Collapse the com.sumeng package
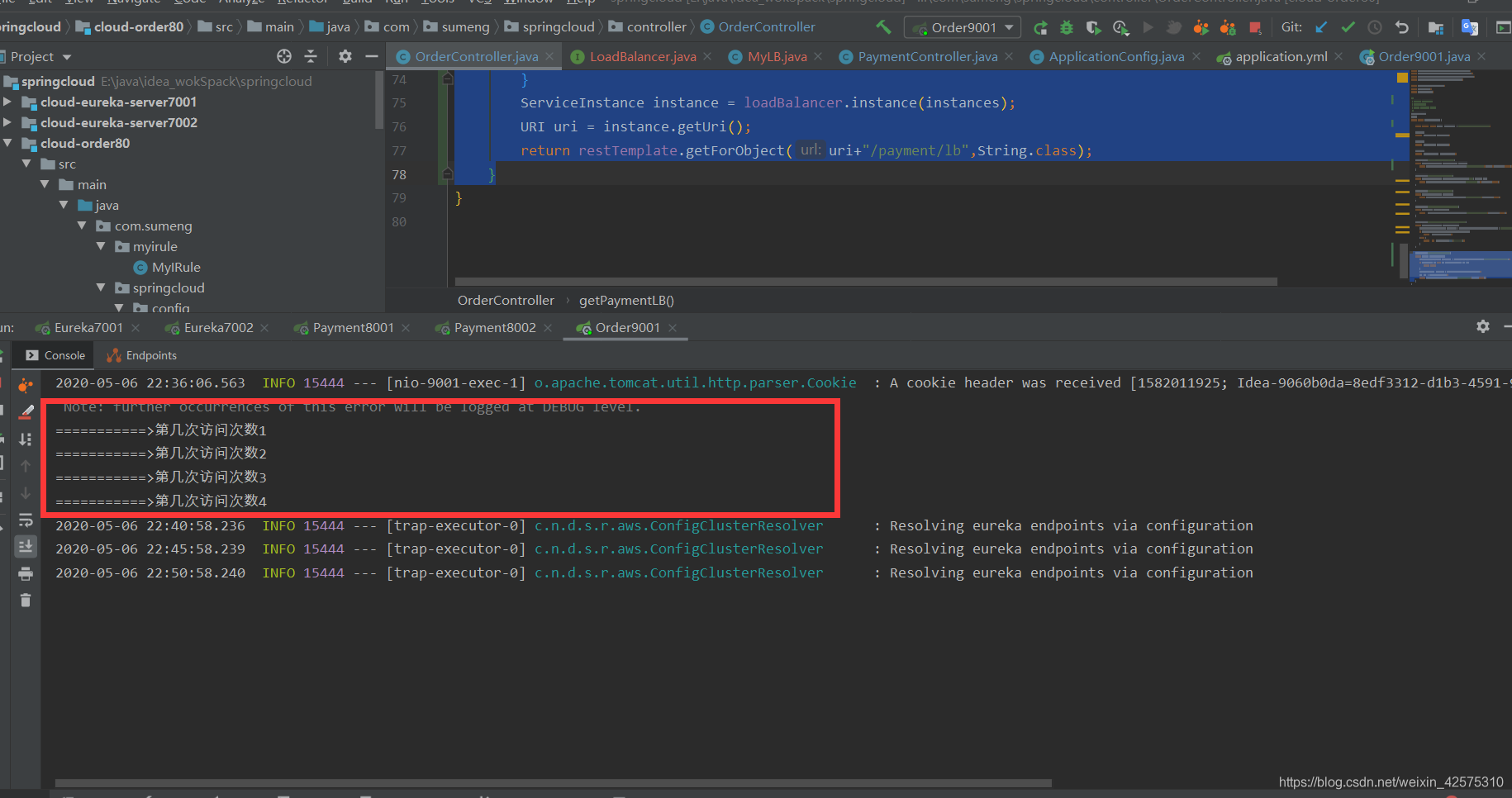The height and width of the screenshot is (798, 1512). (x=82, y=226)
